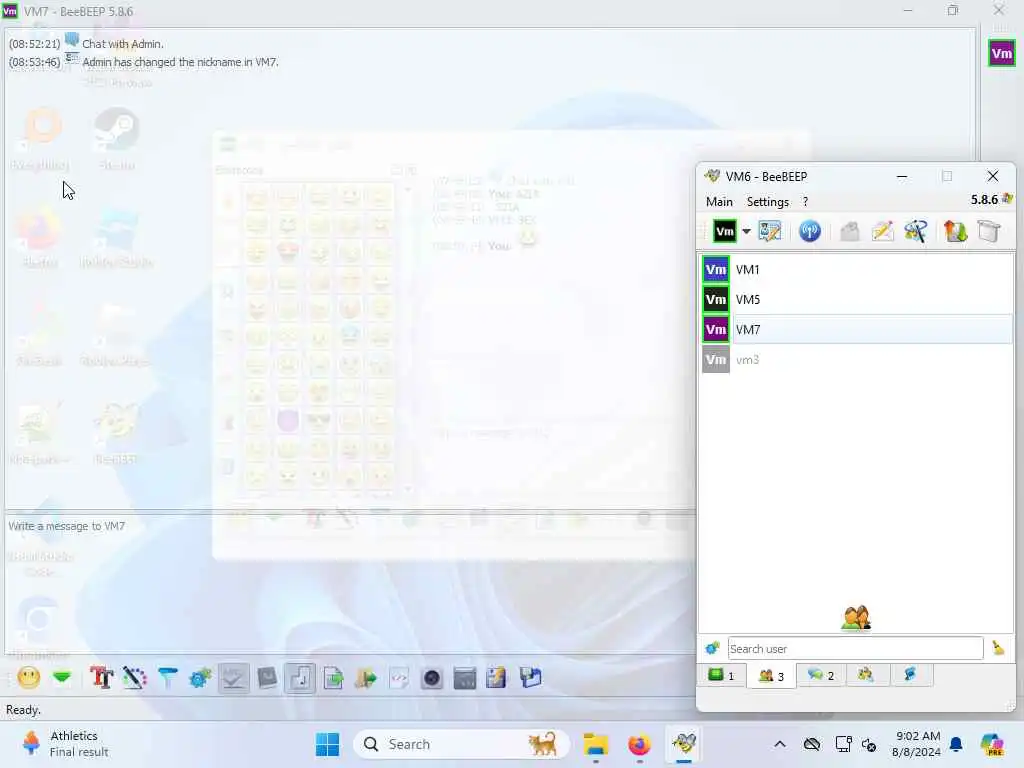
Task: Switch to the blue speech bubble tab
Action: click(x=910, y=675)
